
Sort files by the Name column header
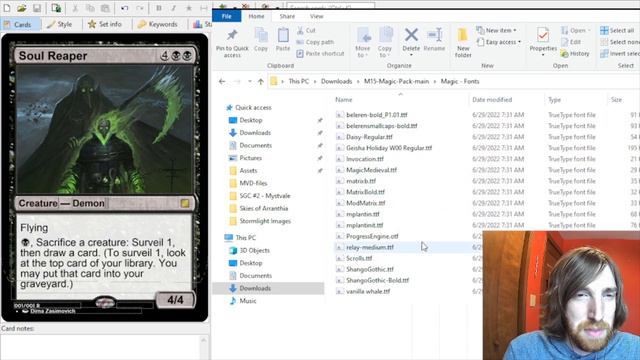pyautogui.click(x=344, y=100)
